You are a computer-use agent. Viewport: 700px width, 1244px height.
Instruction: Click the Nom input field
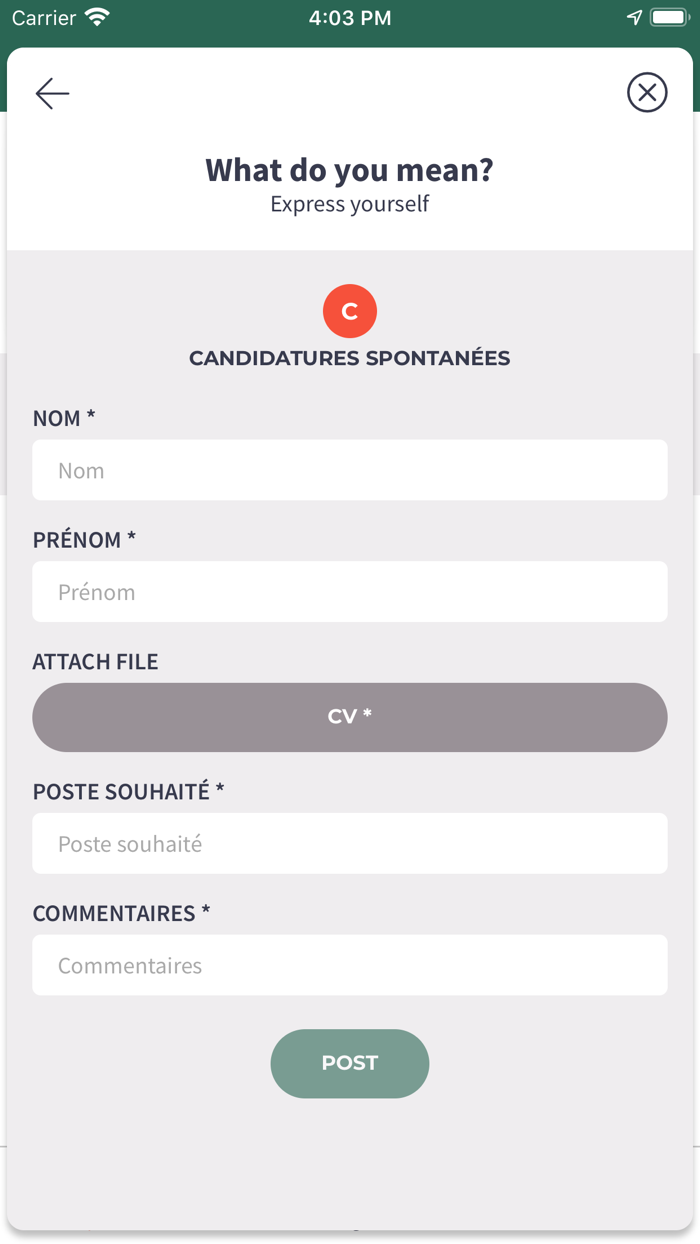coord(350,470)
